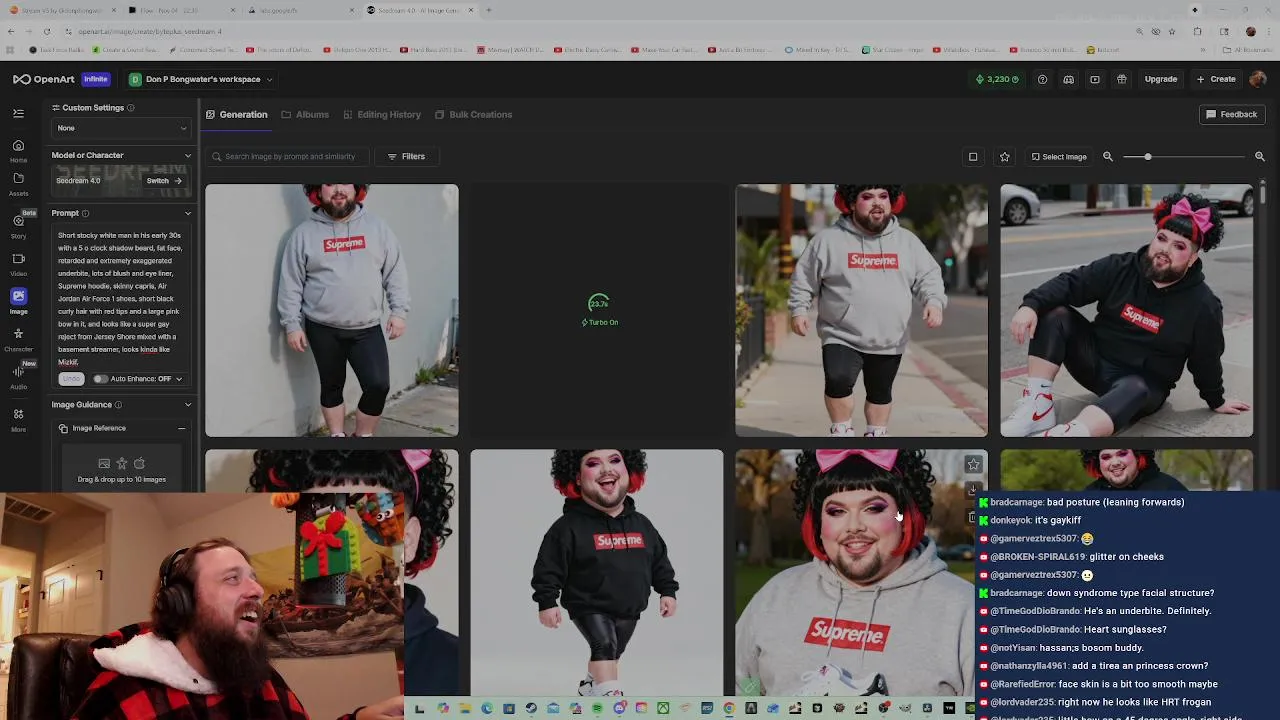1280x720 pixels.
Task: Open the Discord community icon
Action: 1068,79
